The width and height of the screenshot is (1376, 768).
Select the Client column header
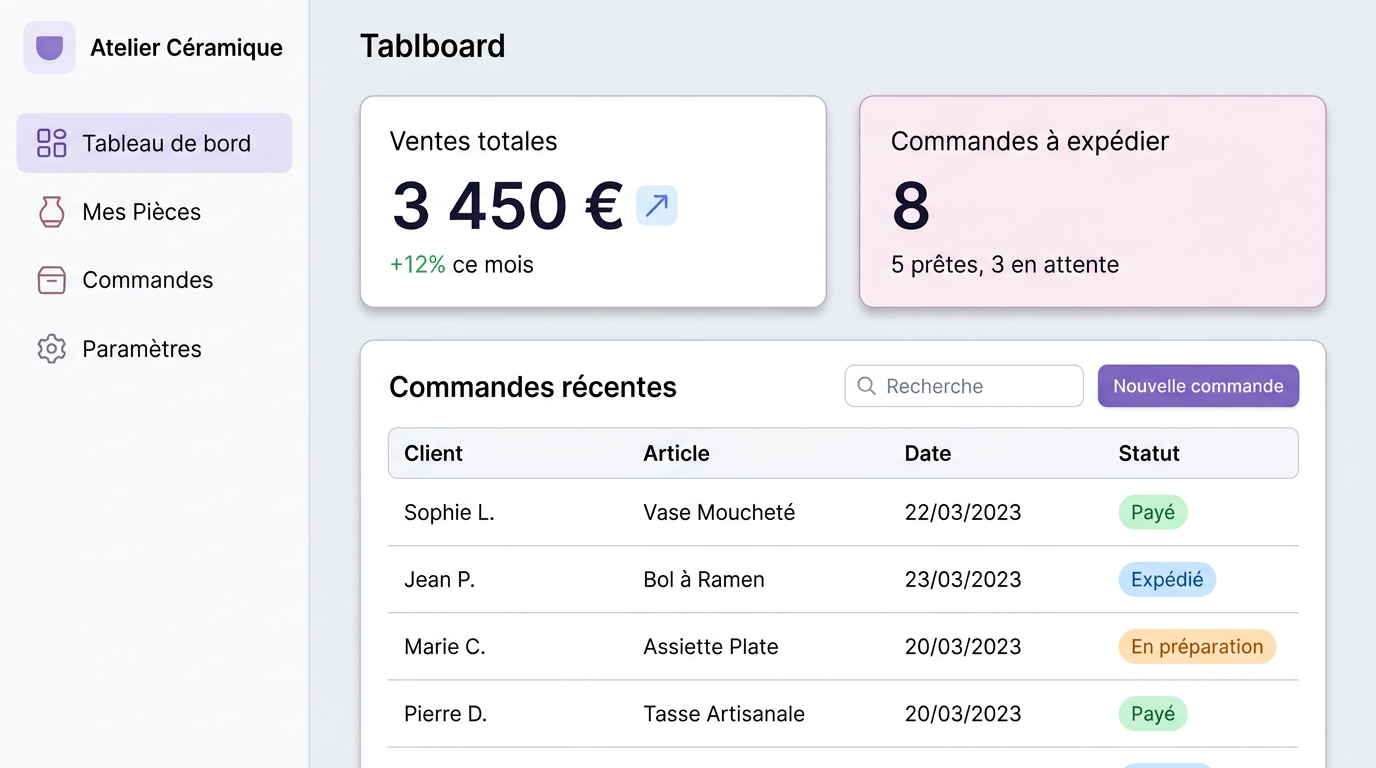click(433, 453)
